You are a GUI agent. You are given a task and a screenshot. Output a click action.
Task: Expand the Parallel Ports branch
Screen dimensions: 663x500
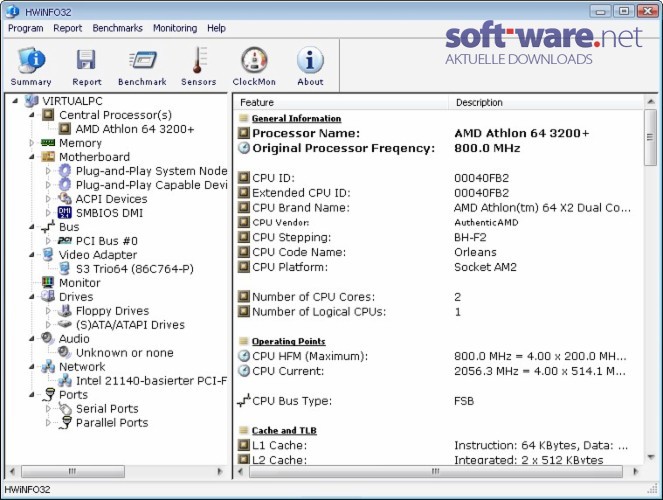coord(48,423)
